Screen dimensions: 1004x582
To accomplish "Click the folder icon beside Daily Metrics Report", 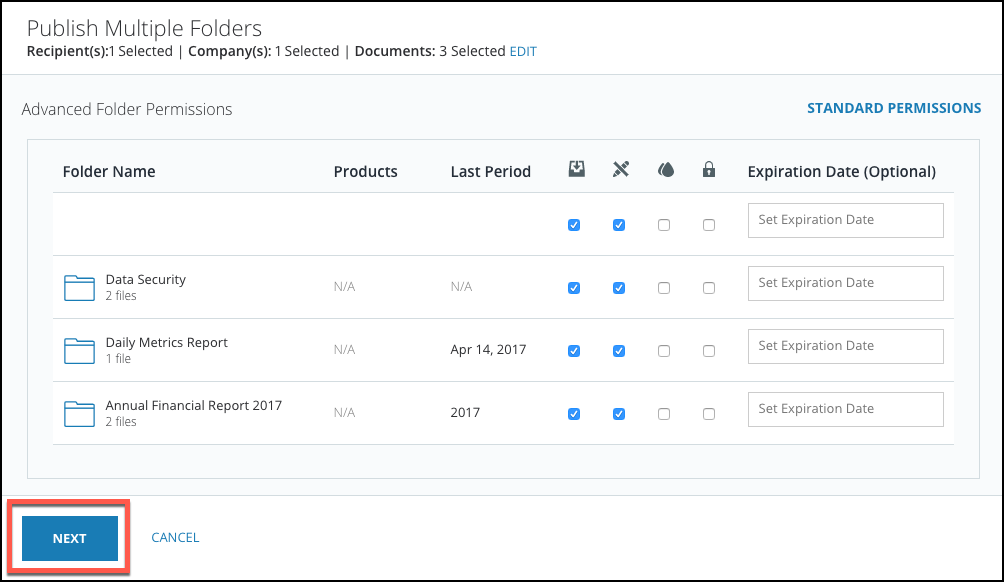I will coord(79,350).
